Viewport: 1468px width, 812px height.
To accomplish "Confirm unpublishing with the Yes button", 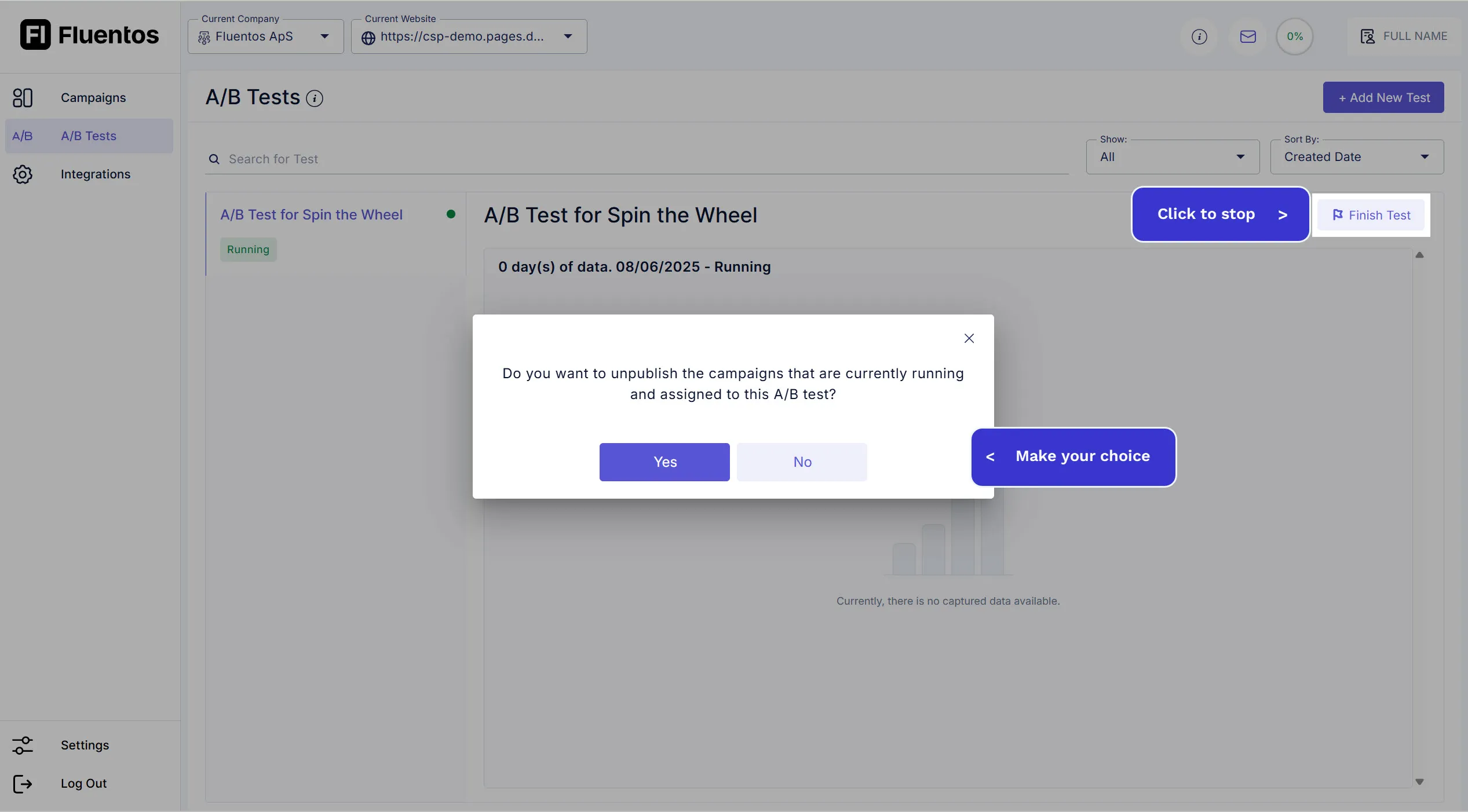I will pos(664,462).
